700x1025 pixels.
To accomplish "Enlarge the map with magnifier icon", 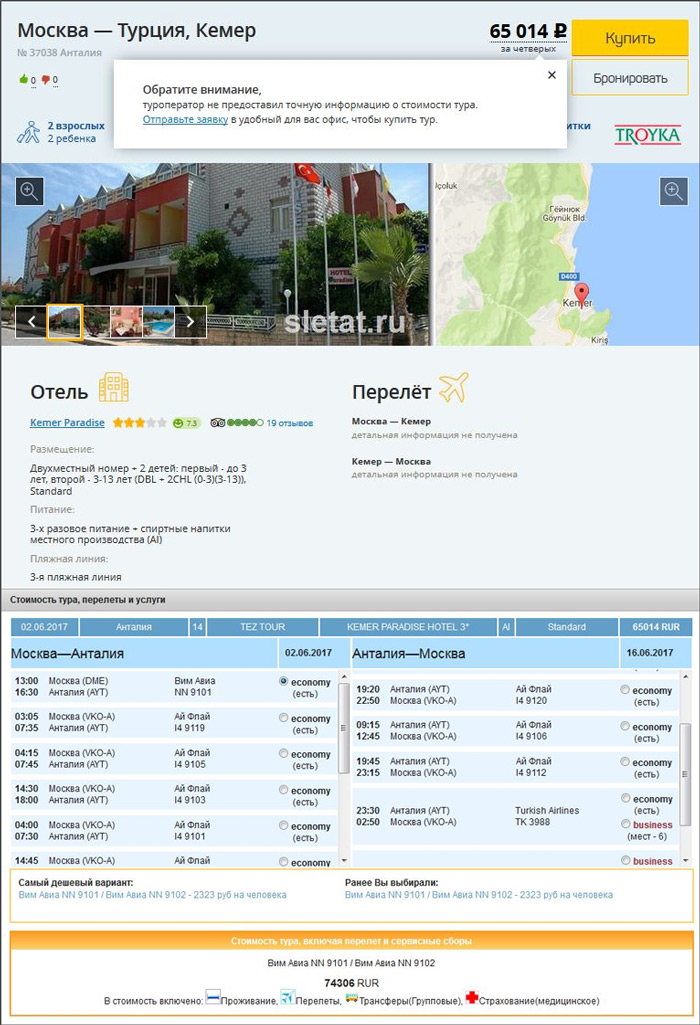I will coord(673,191).
